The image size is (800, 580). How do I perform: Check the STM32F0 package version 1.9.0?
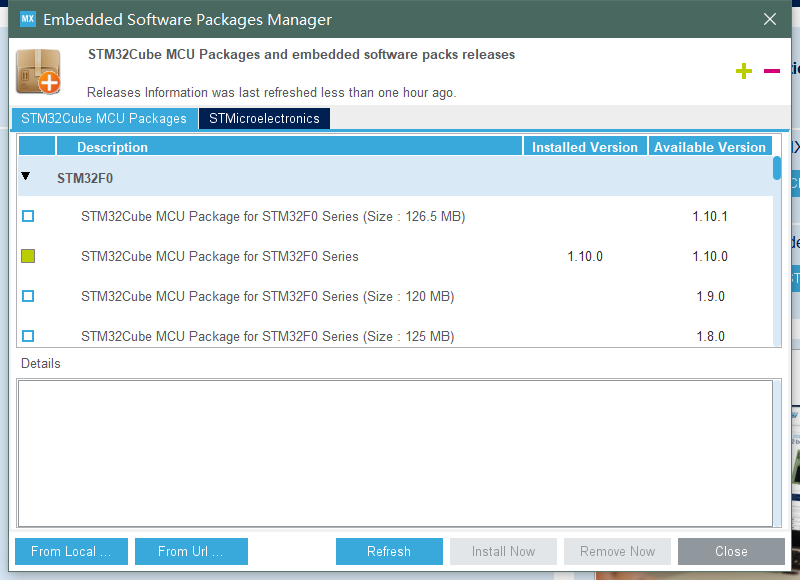point(28,296)
